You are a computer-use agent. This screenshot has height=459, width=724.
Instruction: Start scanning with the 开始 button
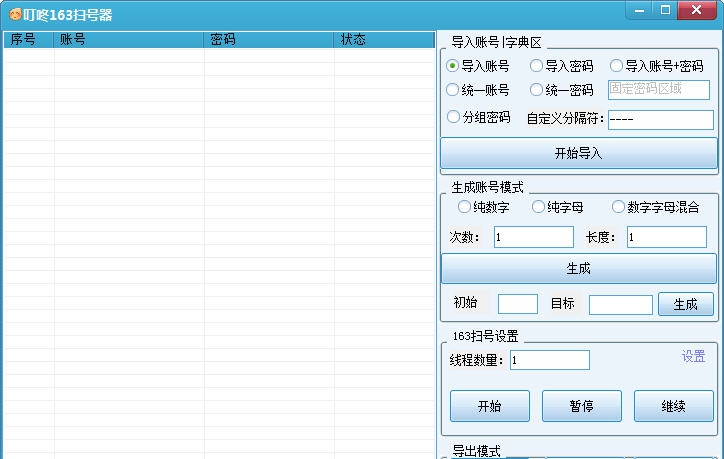489,407
